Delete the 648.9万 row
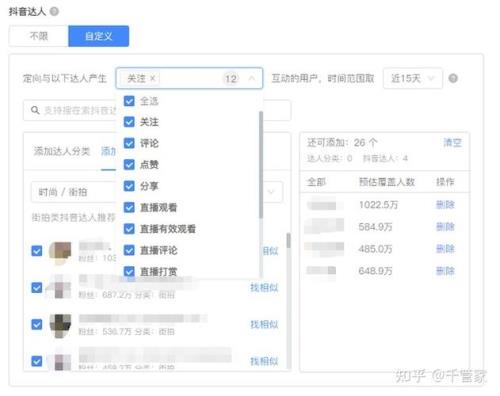This screenshot has width=500, height=396. [445, 271]
